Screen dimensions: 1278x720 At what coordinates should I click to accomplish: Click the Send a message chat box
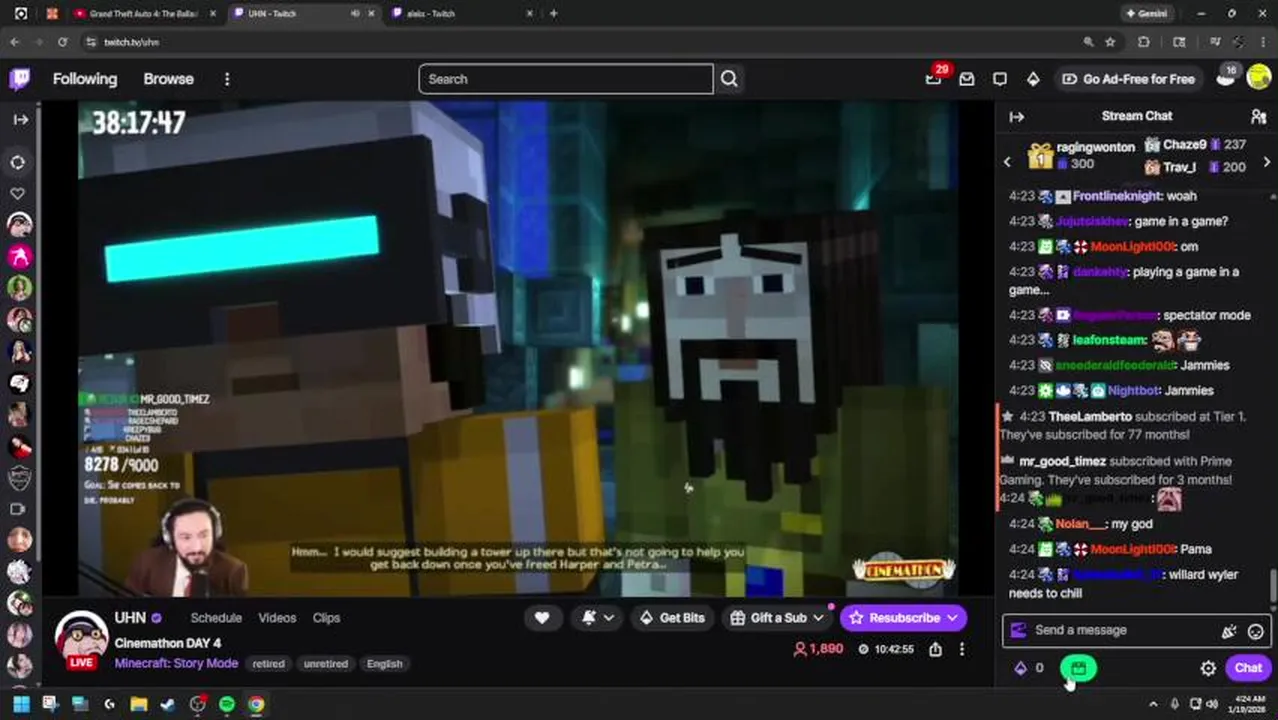pyautogui.click(x=1121, y=630)
